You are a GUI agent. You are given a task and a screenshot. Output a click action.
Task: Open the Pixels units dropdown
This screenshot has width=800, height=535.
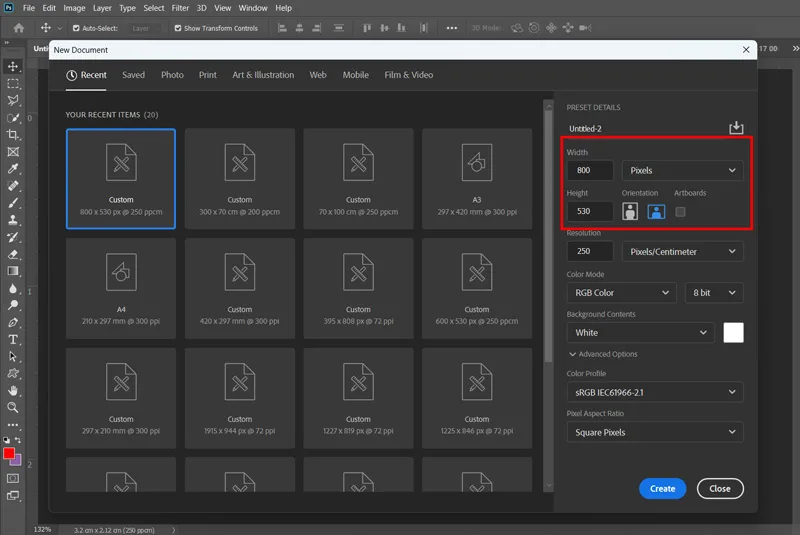pyautogui.click(x=682, y=170)
